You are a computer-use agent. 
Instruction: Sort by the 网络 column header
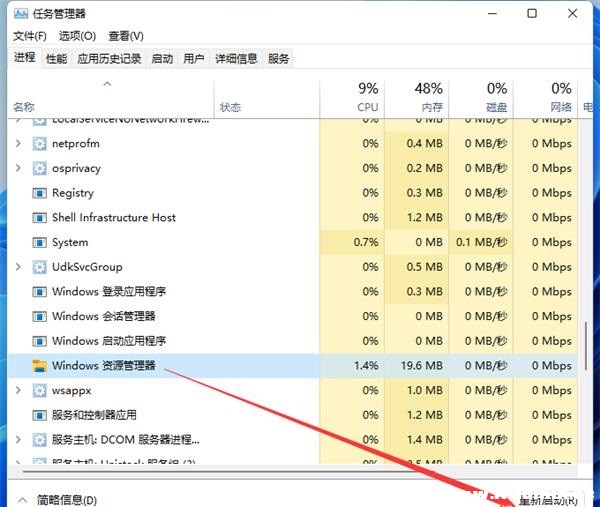546,98
